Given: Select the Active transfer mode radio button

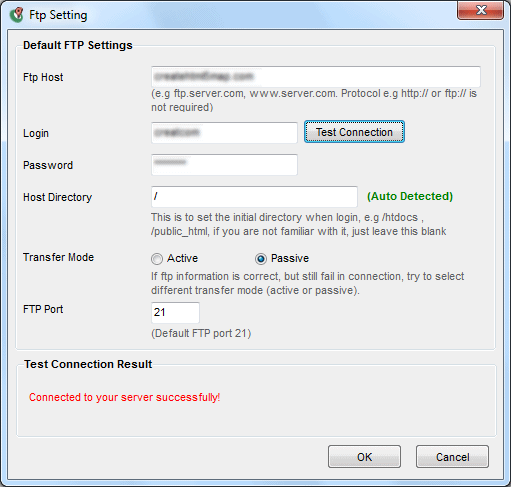Looking at the screenshot, I should [x=157, y=259].
